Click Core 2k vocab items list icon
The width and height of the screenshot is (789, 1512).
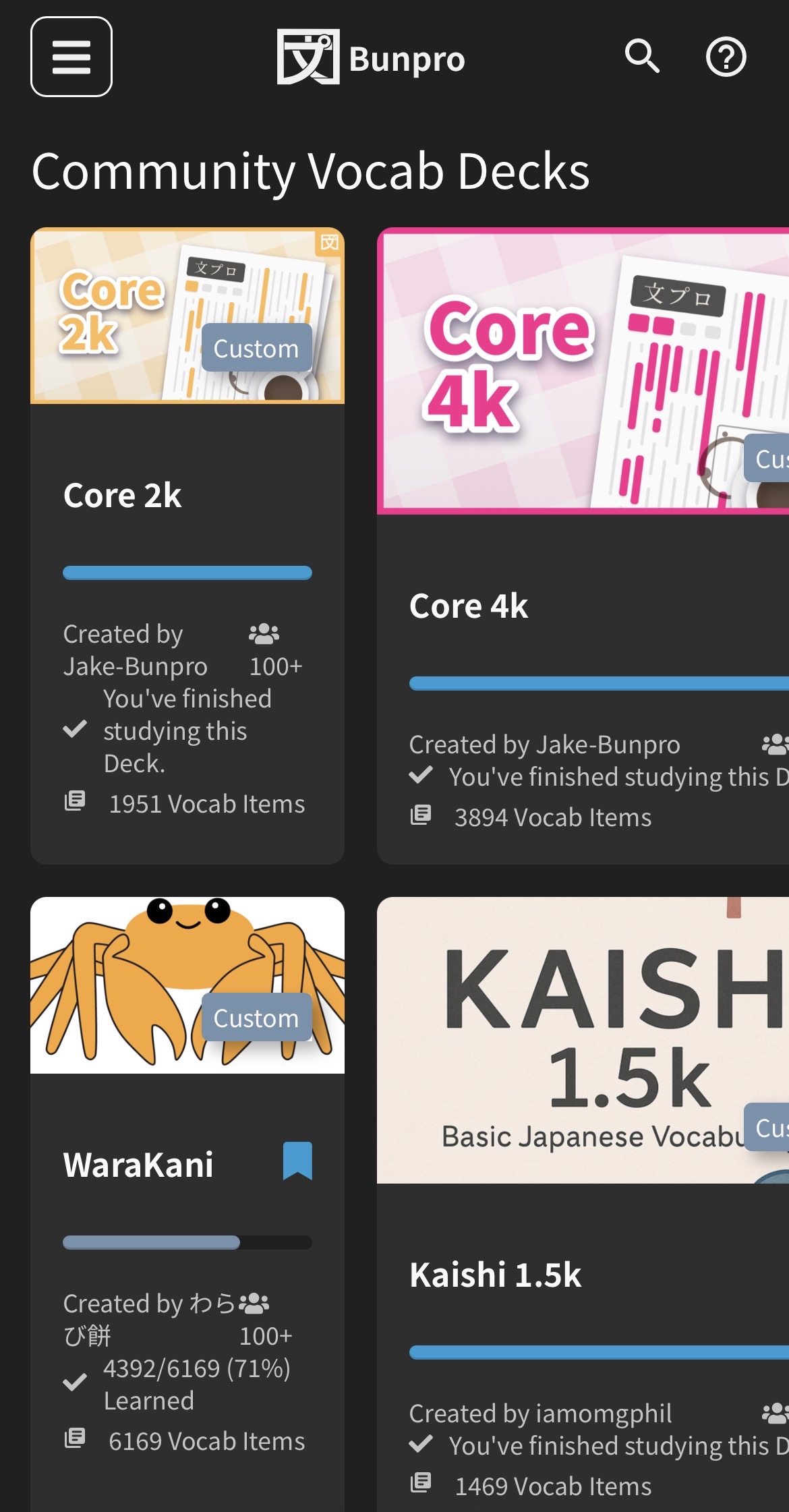(75, 801)
